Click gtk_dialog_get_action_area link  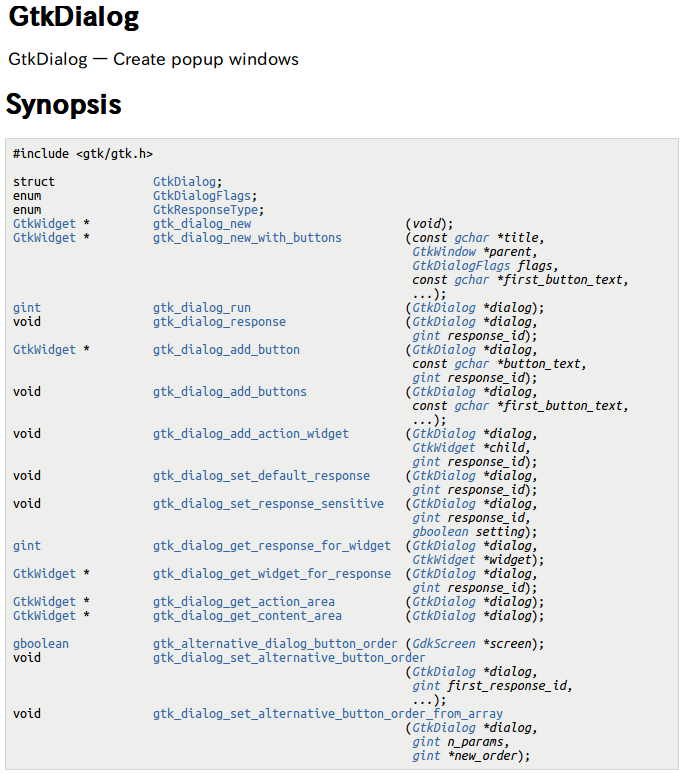[244, 602]
